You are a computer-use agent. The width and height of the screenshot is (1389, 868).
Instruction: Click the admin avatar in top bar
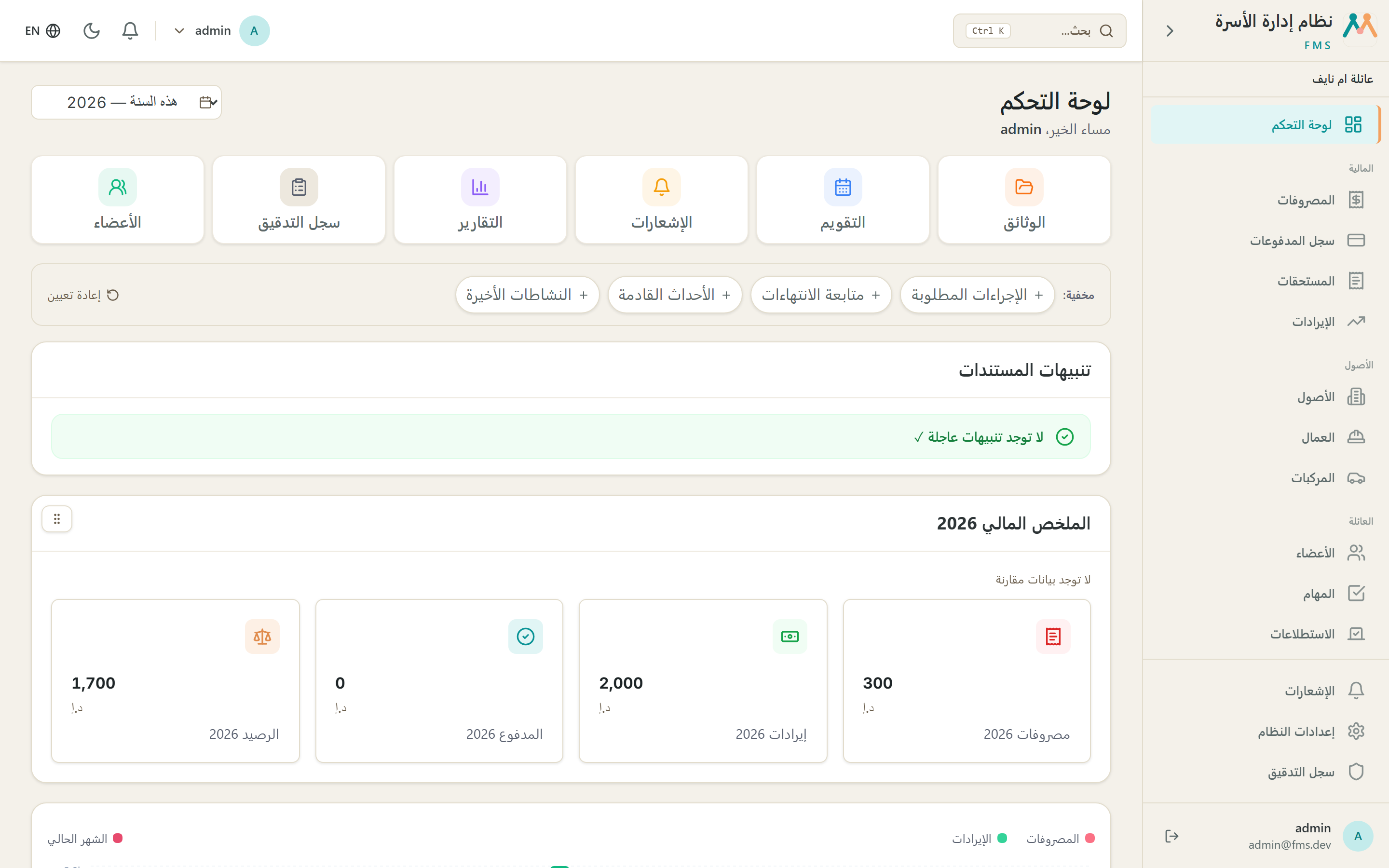coord(254,30)
